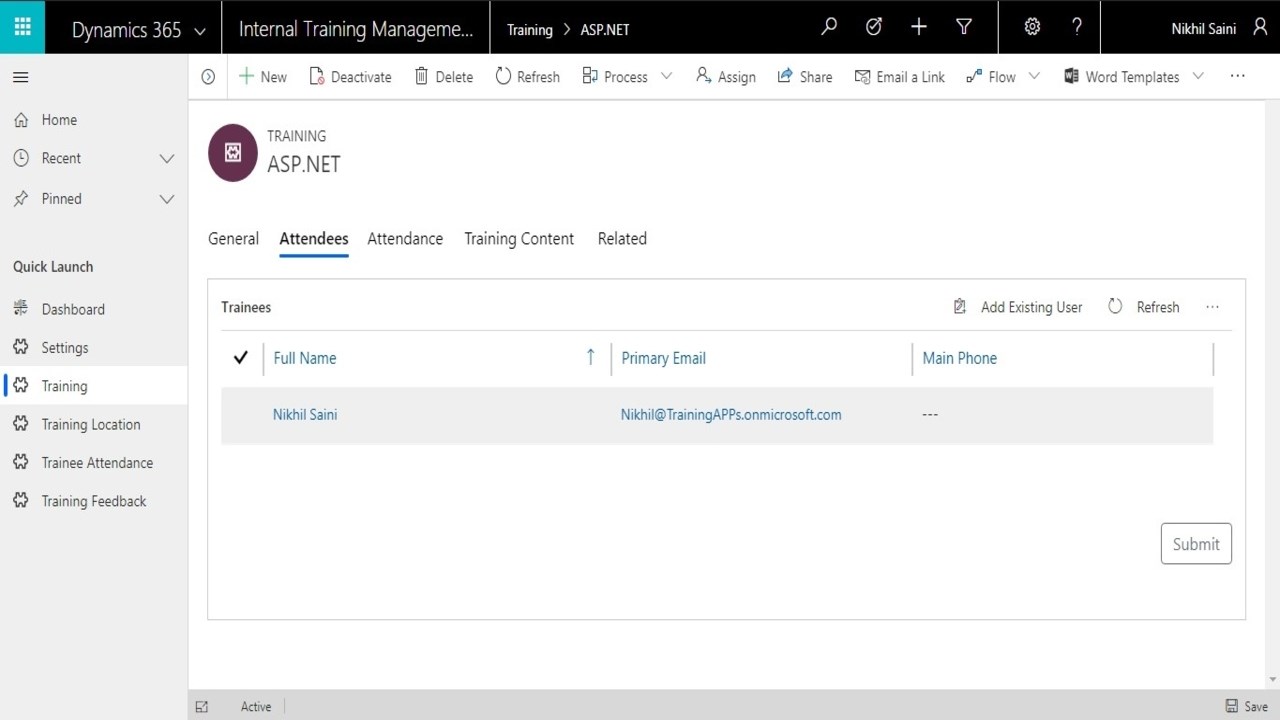This screenshot has height=720, width=1280.
Task: Switch to the General tab
Action: [233, 239]
